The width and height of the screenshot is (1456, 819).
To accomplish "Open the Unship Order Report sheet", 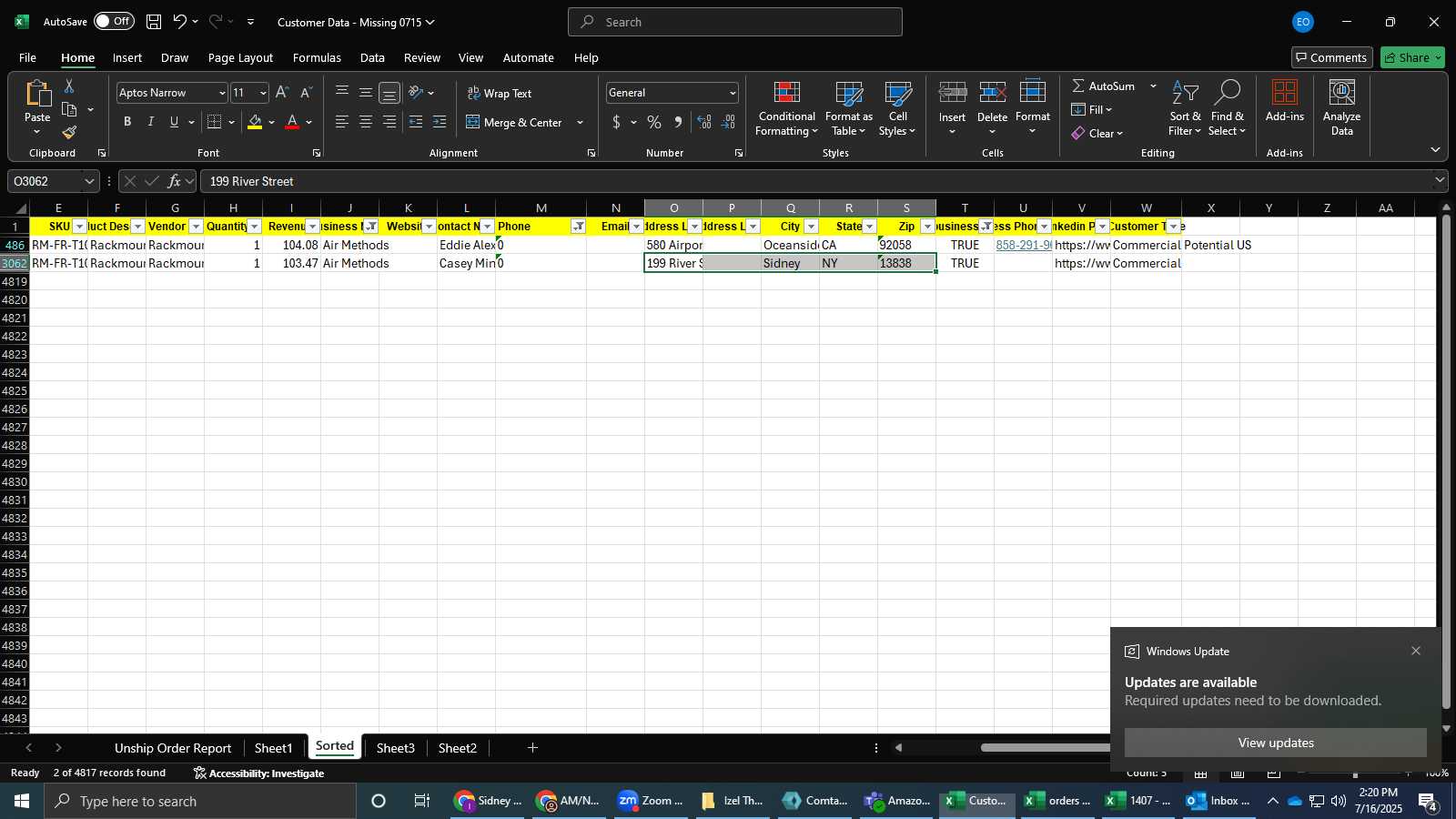I will (173, 748).
